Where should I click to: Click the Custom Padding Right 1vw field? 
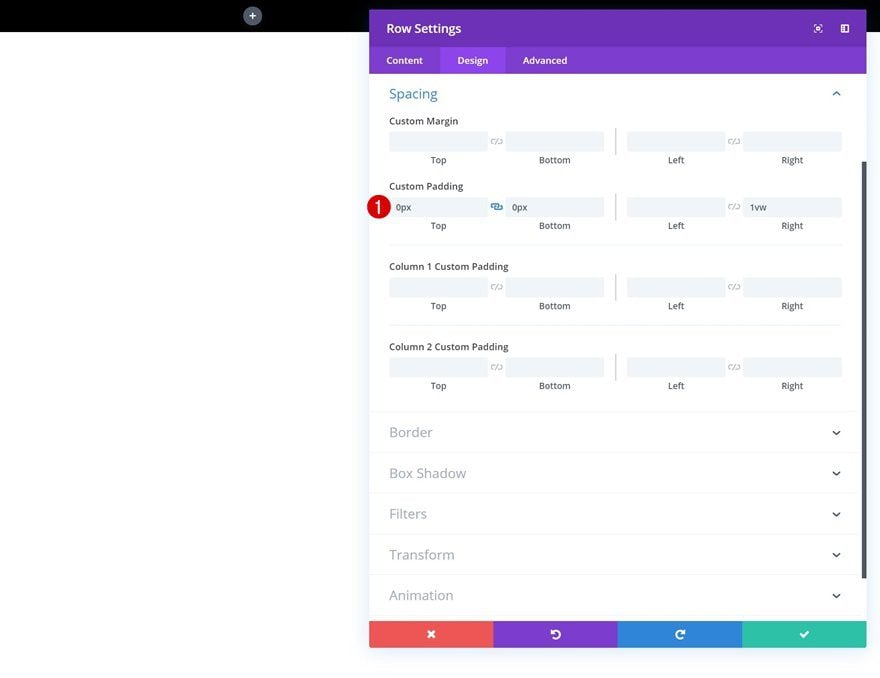792,207
